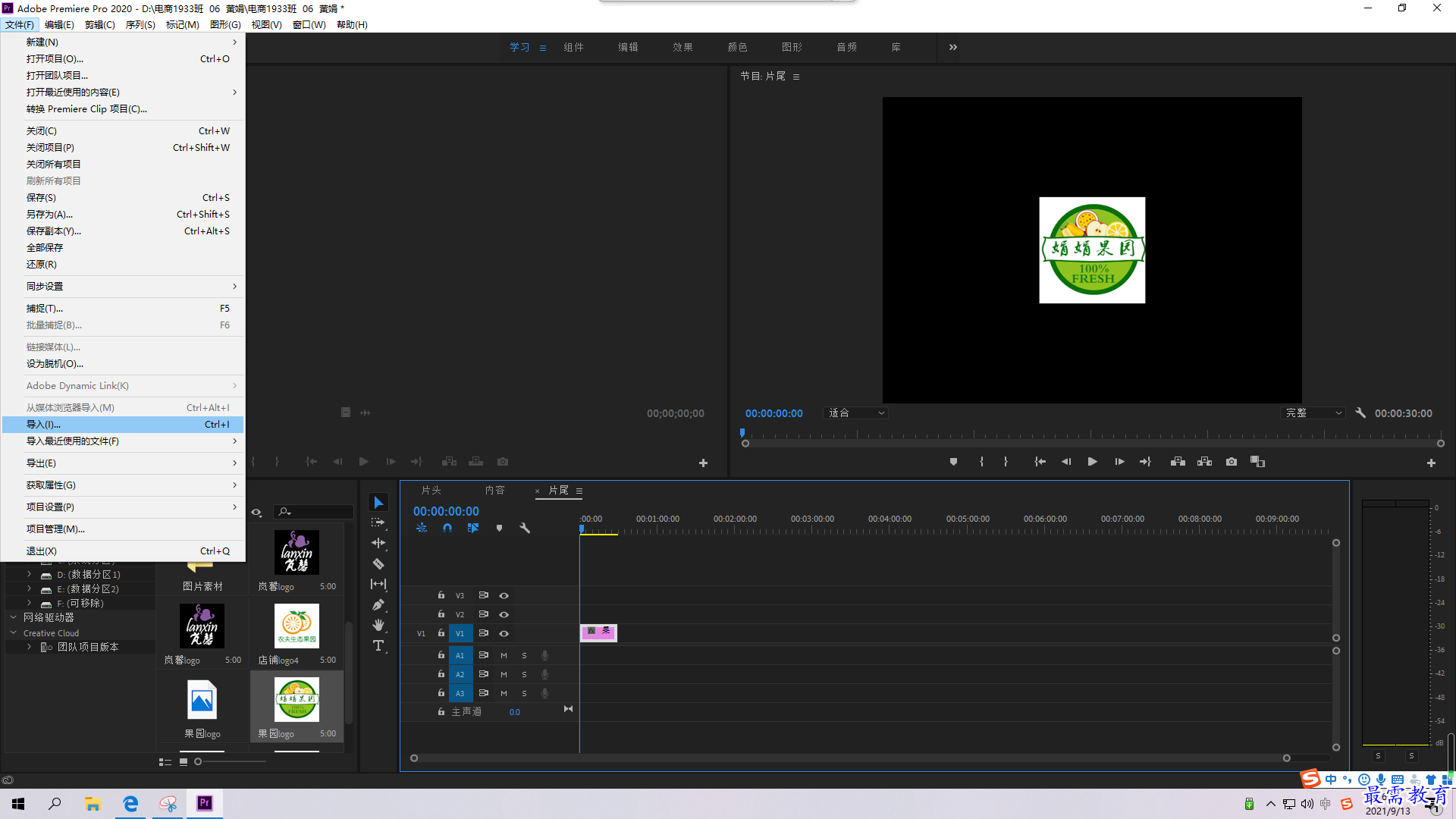1456x819 pixels.
Task: Open comparison view in program monitor
Action: click(1257, 462)
